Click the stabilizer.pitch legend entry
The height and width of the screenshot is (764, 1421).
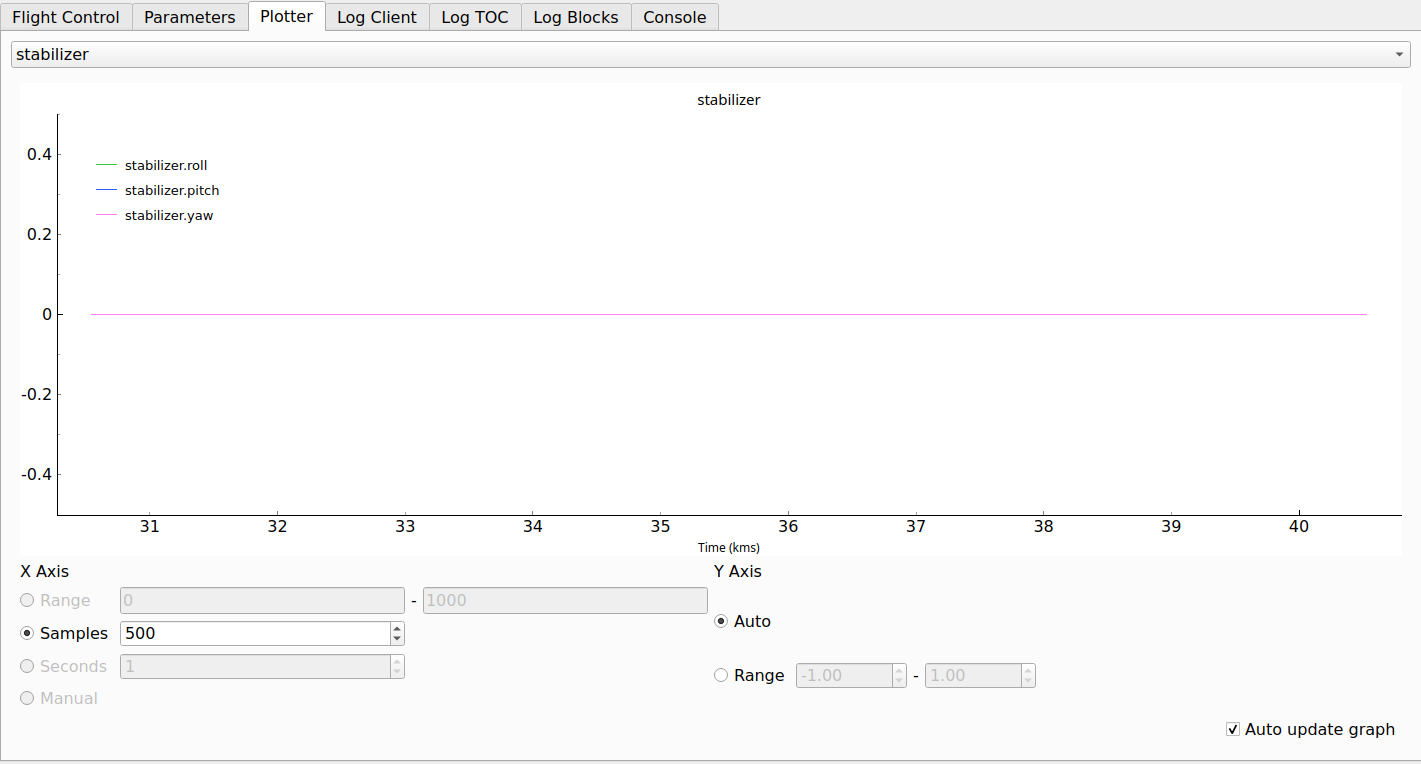(x=171, y=191)
